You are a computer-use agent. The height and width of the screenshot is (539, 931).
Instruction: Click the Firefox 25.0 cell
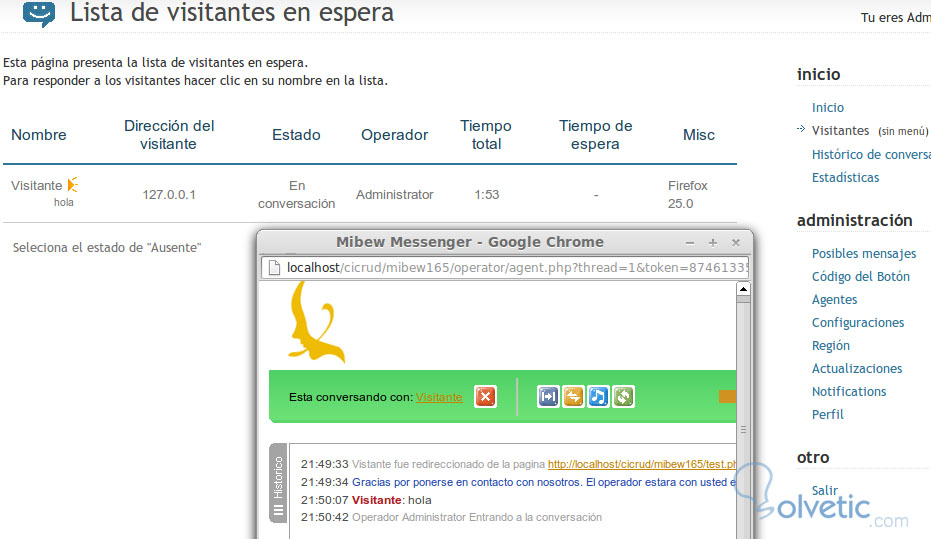click(x=688, y=195)
